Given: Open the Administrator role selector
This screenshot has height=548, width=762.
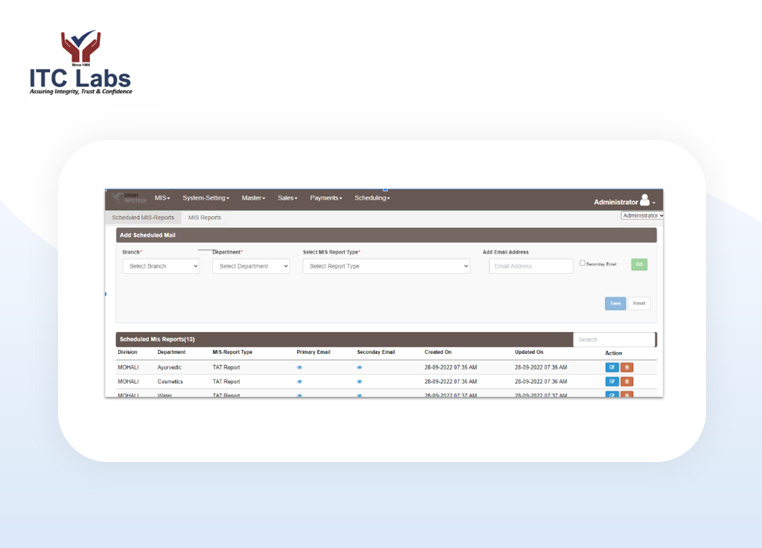Looking at the screenshot, I should [x=642, y=216].
